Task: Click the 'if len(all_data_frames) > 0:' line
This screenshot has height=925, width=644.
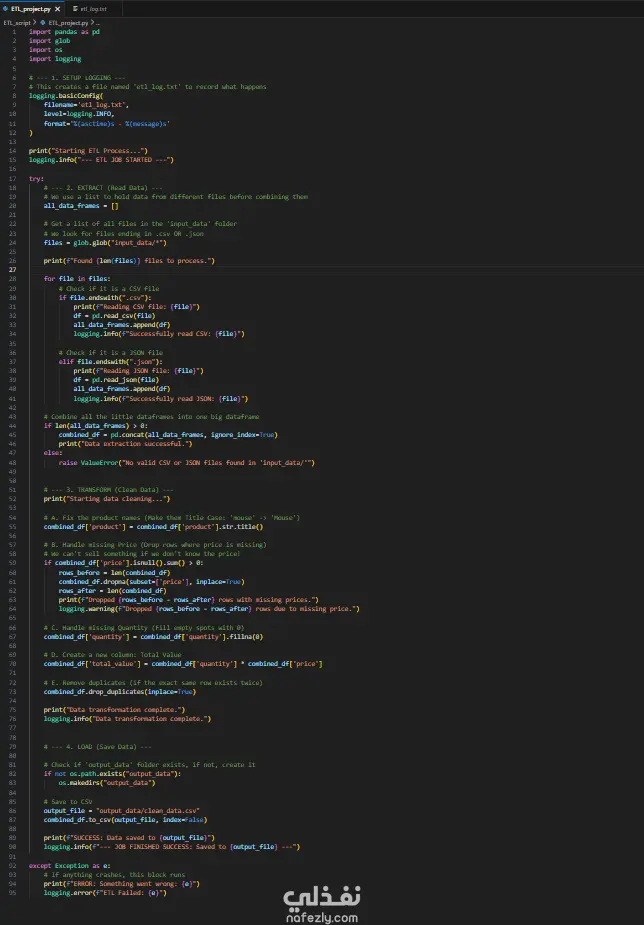Action: click(x=95, y=426)
